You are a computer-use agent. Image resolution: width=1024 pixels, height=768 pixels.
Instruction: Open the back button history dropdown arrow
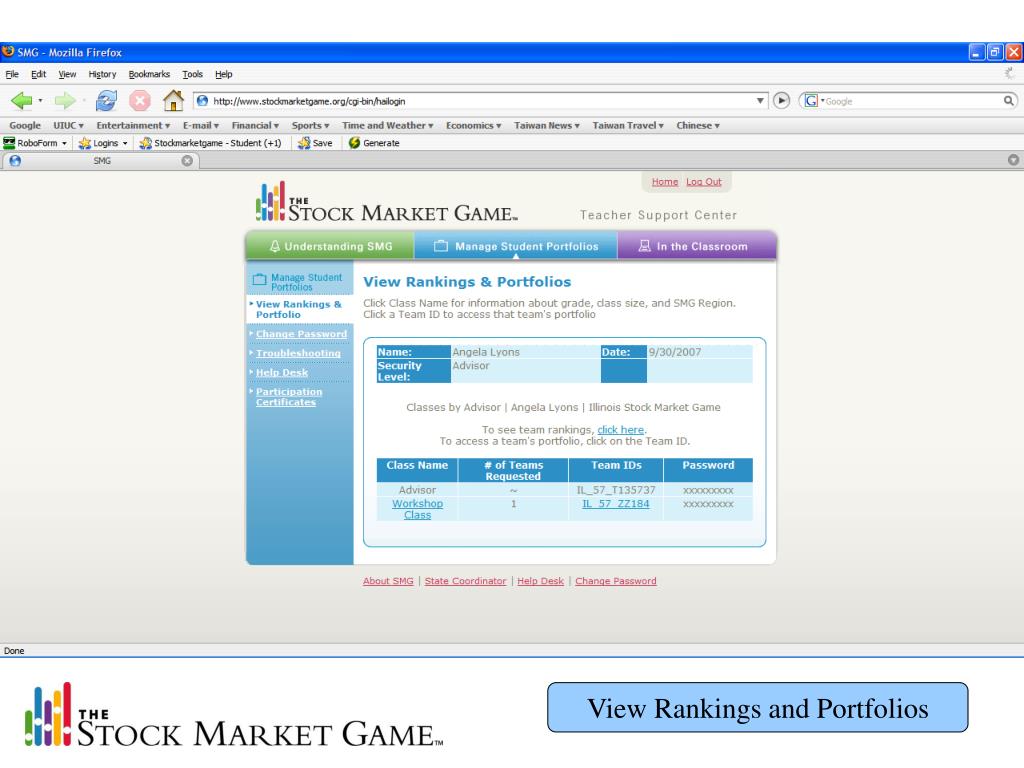(x=40, y=101)
